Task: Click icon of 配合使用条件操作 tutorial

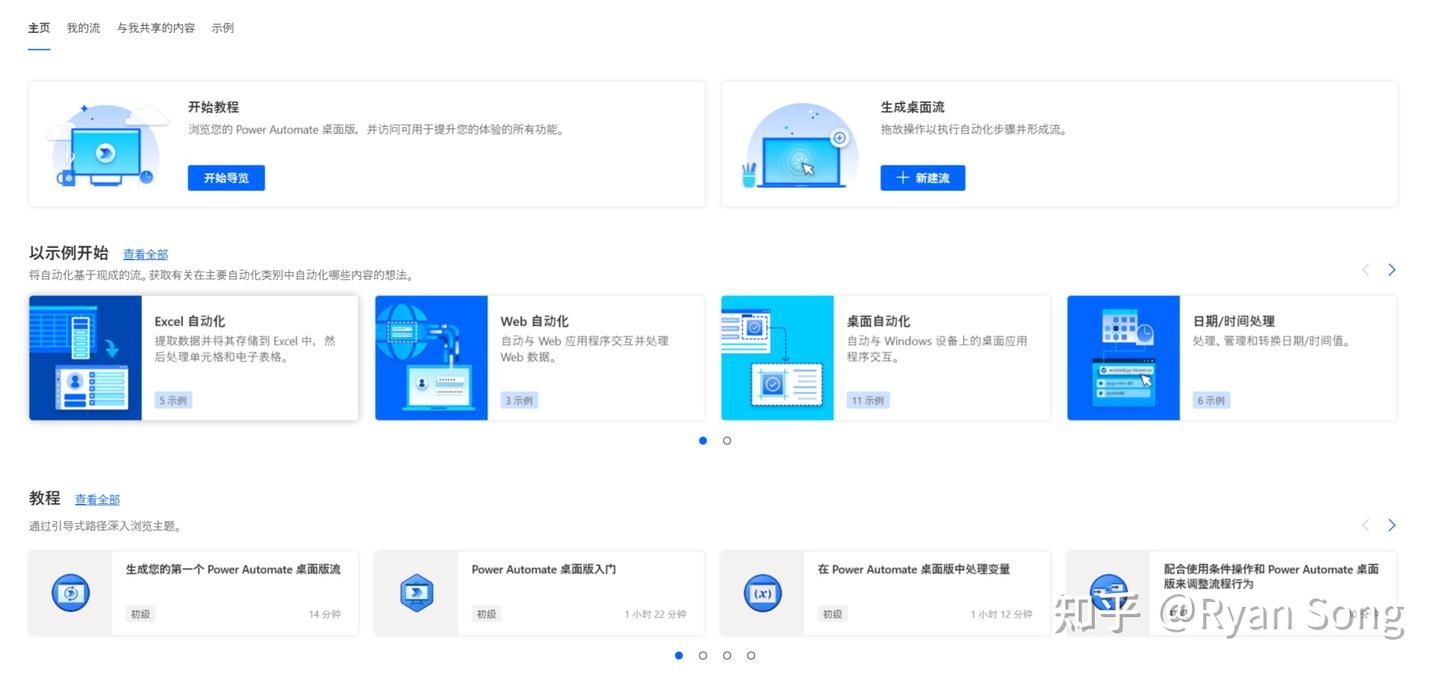Action: coord(1109,593)
